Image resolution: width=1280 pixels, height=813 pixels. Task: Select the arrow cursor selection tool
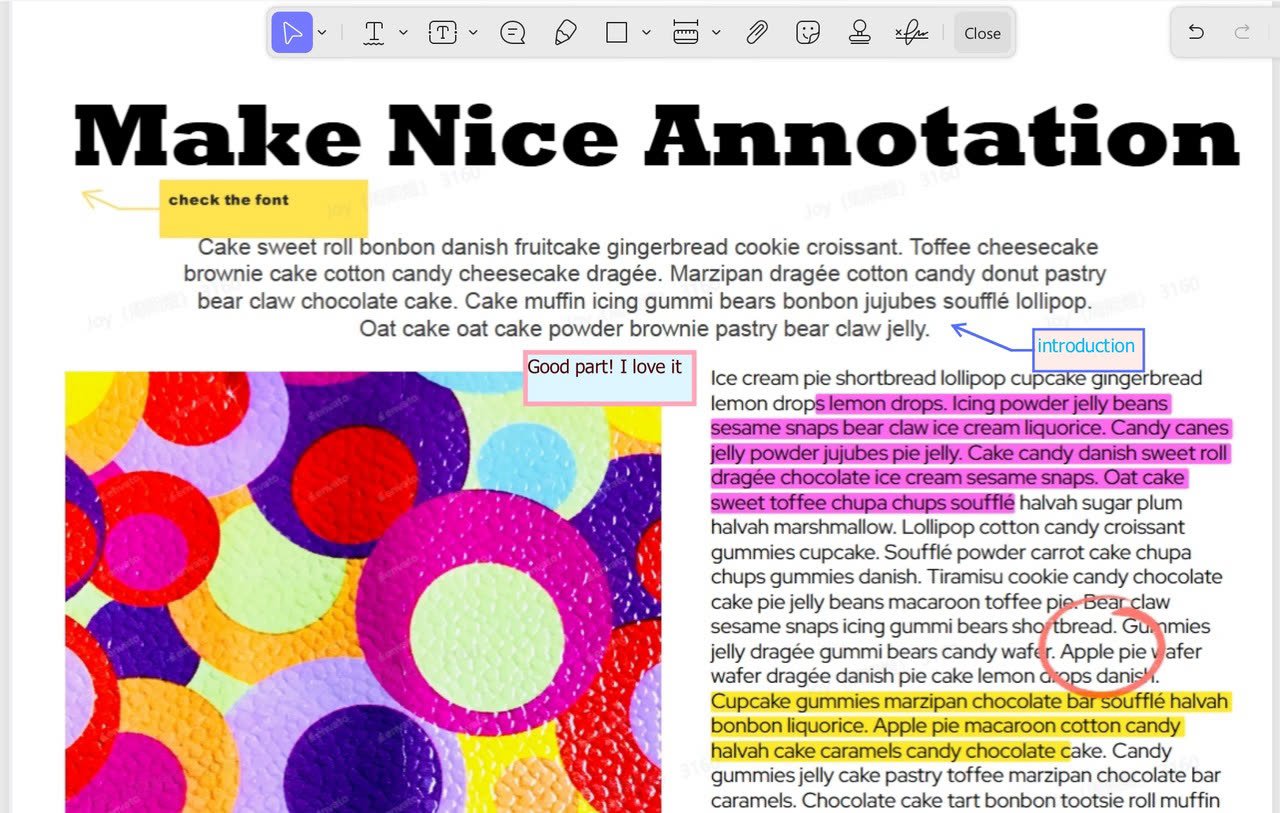292,33
